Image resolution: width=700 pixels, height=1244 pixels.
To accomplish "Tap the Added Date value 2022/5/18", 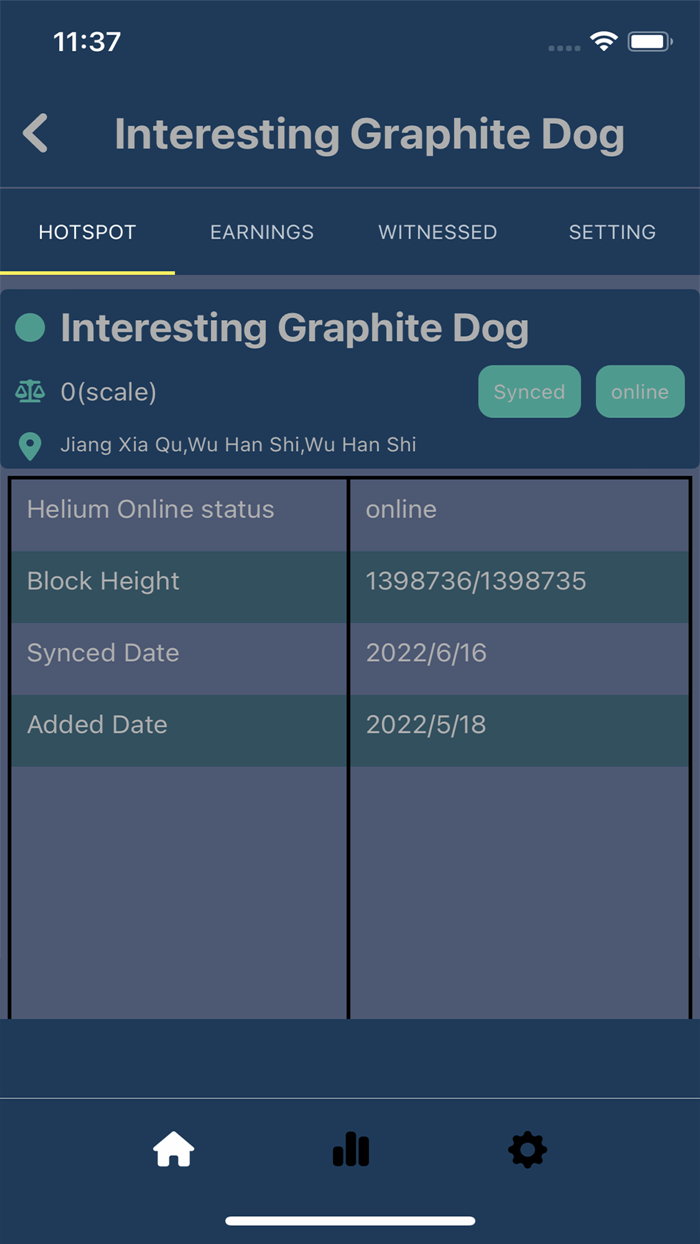I will [x=426, y=725].
